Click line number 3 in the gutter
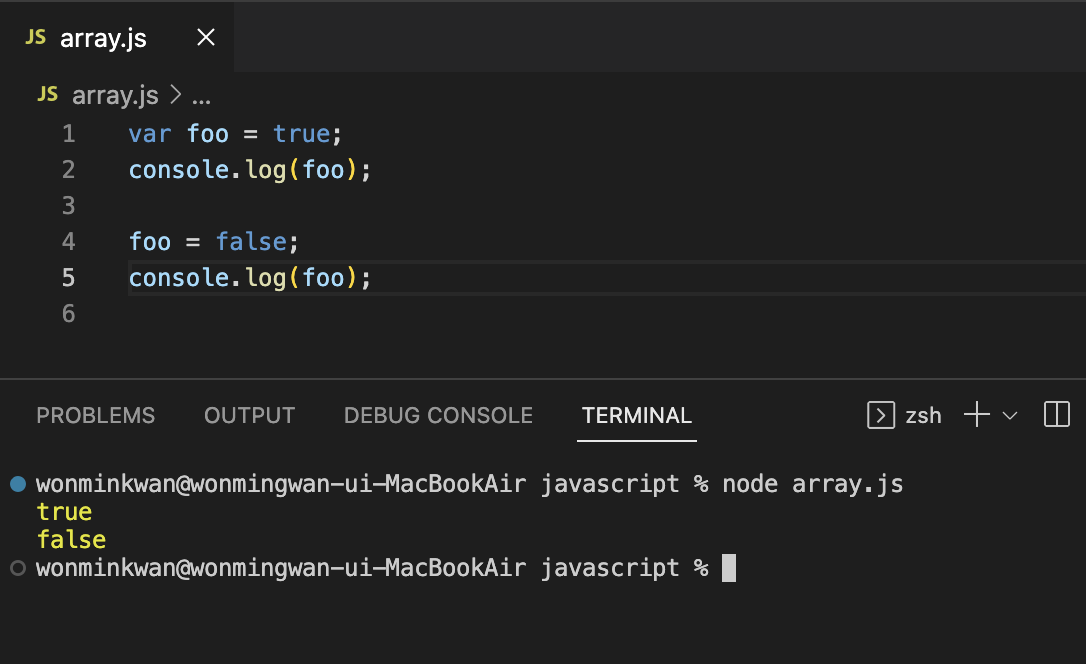The height and width of the screenshot is (664, 1086). [x=69, y=206]
